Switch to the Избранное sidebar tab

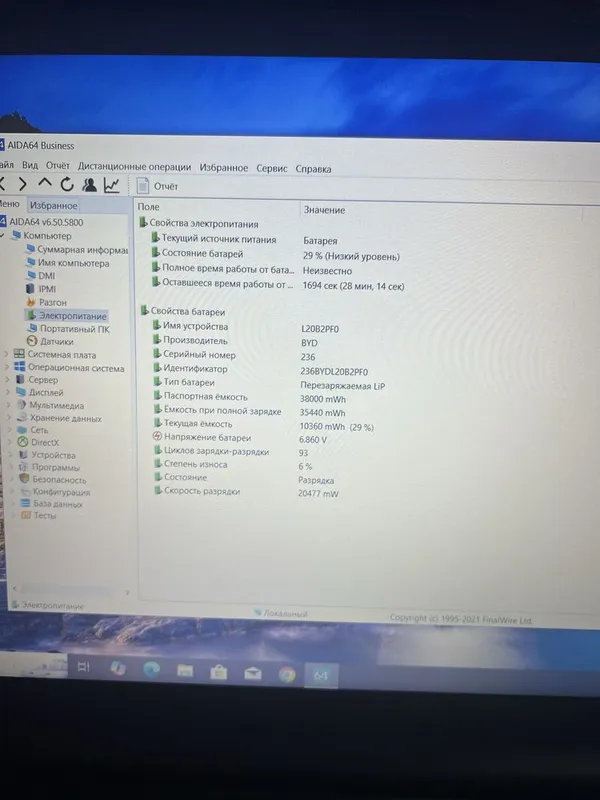[54, 206]
